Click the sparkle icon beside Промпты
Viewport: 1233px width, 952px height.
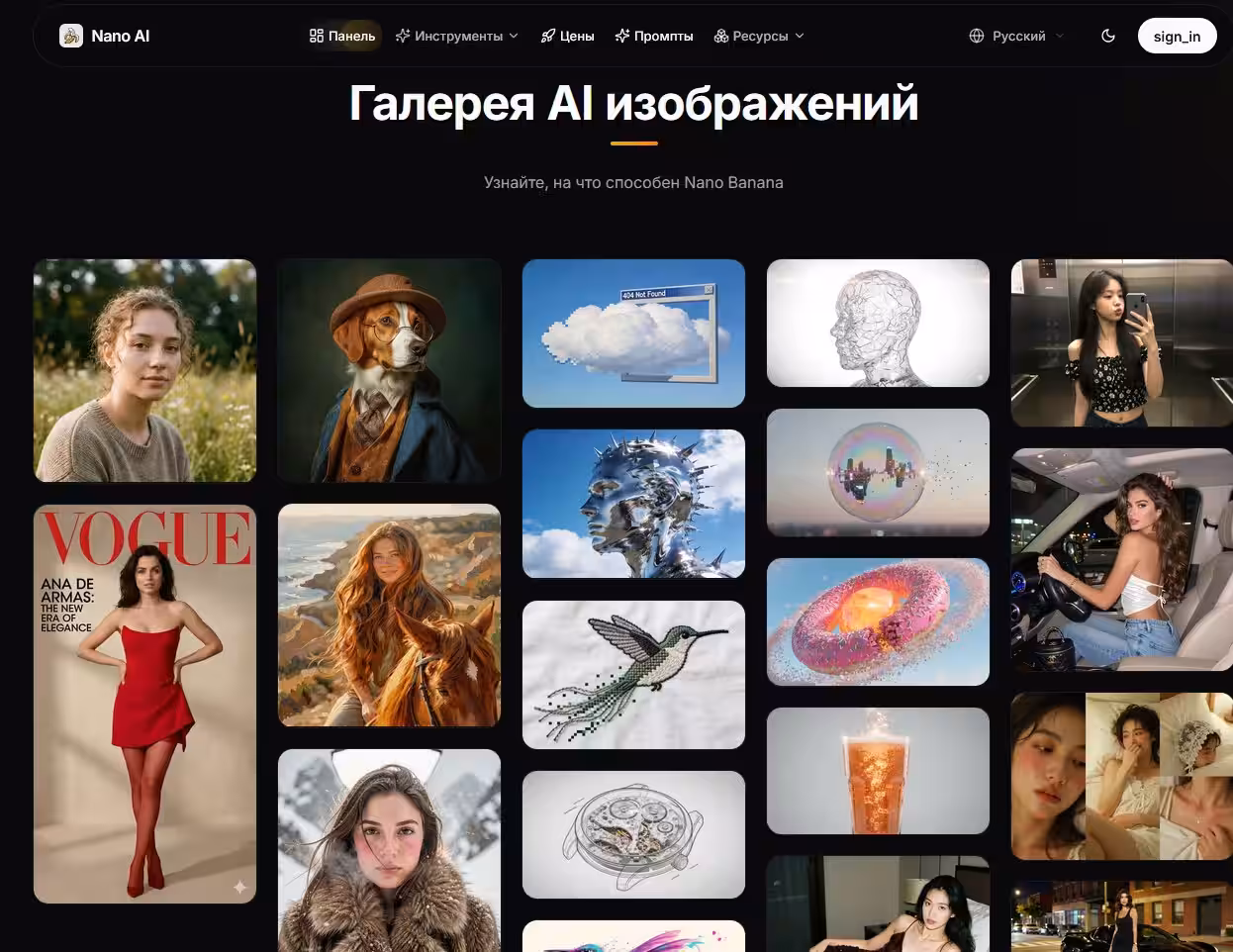(622, 36)
